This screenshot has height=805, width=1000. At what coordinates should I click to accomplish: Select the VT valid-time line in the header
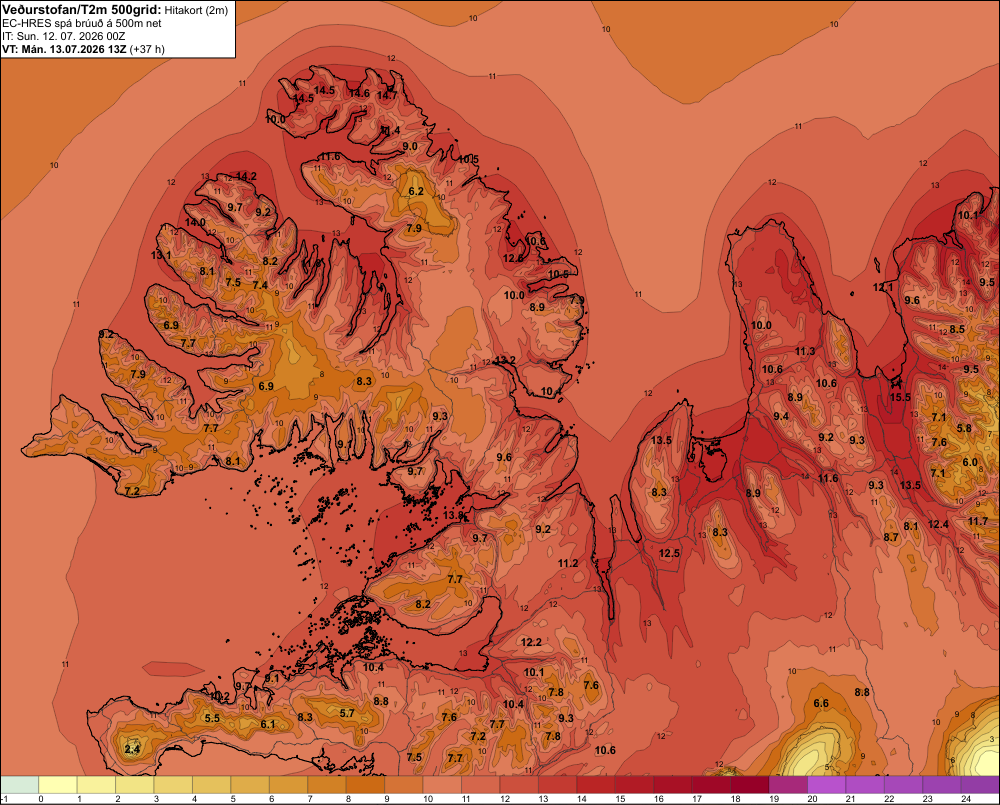[x=84, y=49]
